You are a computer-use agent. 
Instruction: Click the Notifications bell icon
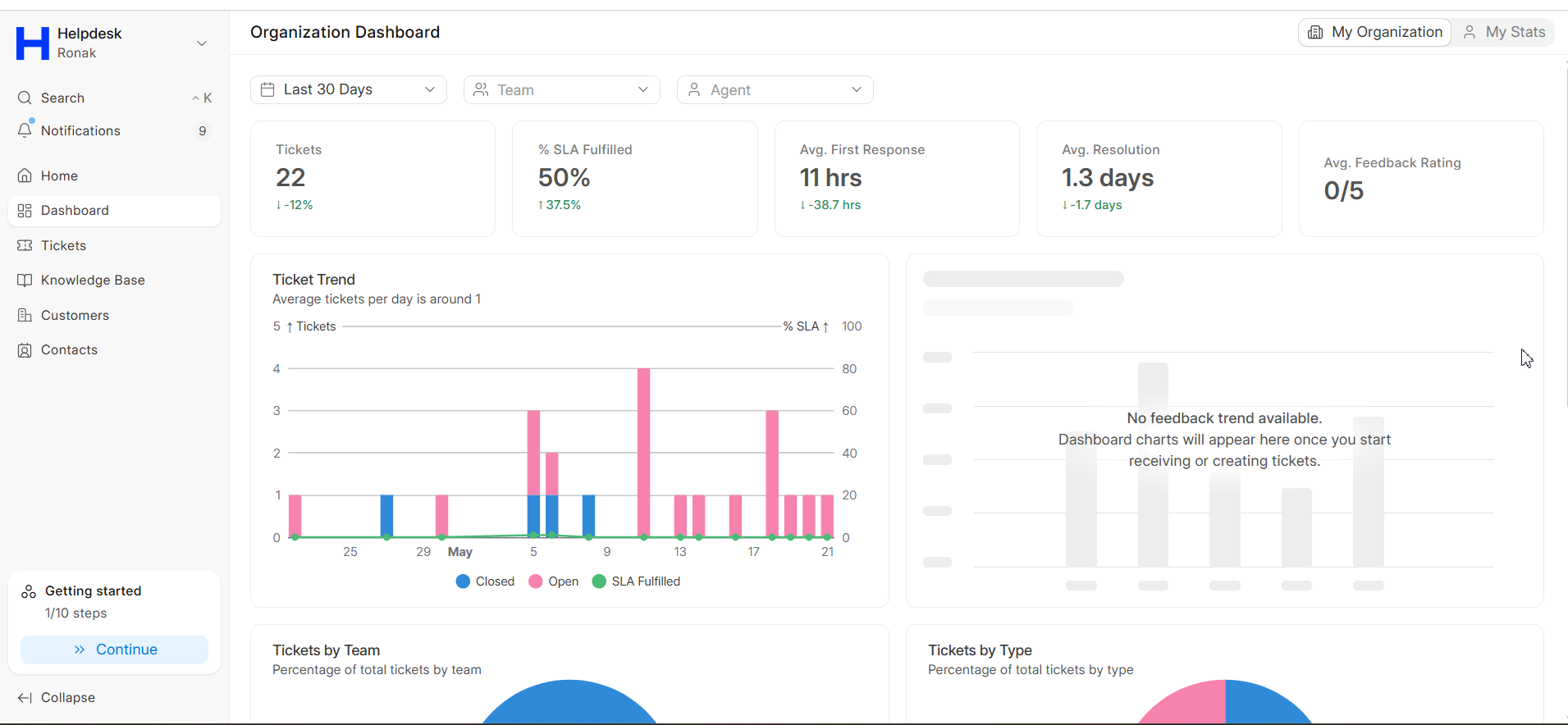(25, 130)
